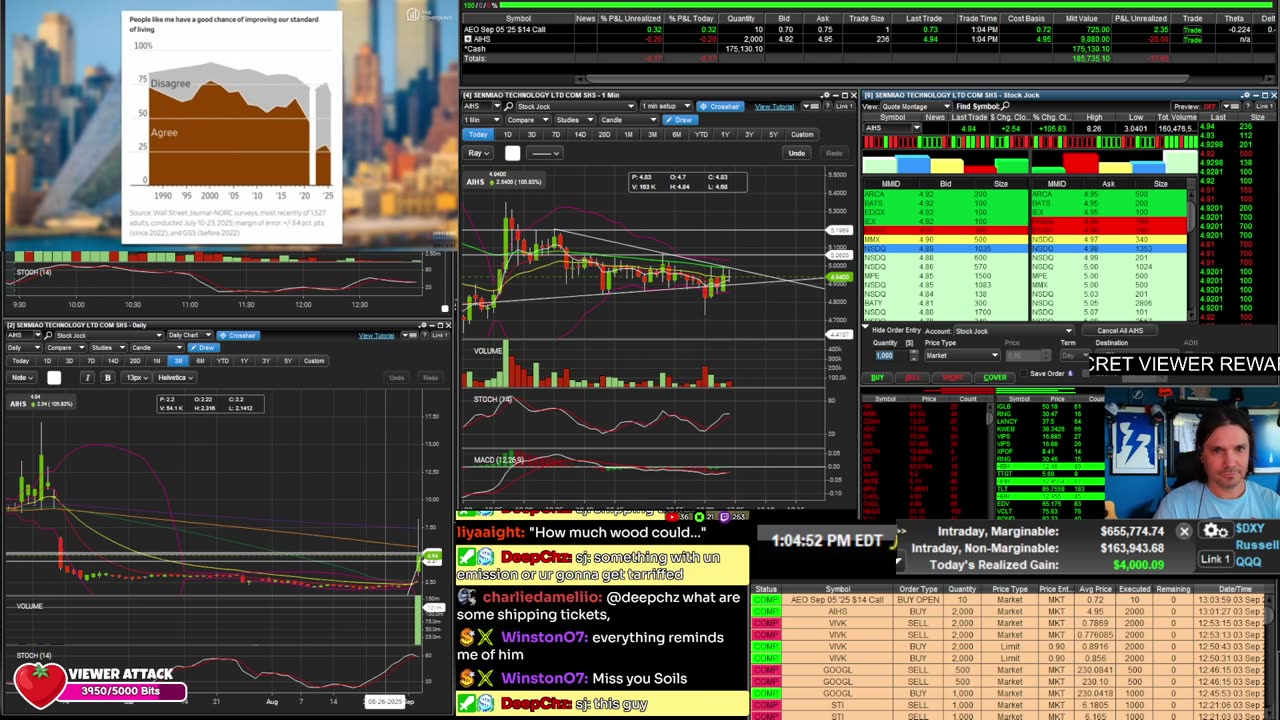Click the Trade link for the AEO call position

1192,29
